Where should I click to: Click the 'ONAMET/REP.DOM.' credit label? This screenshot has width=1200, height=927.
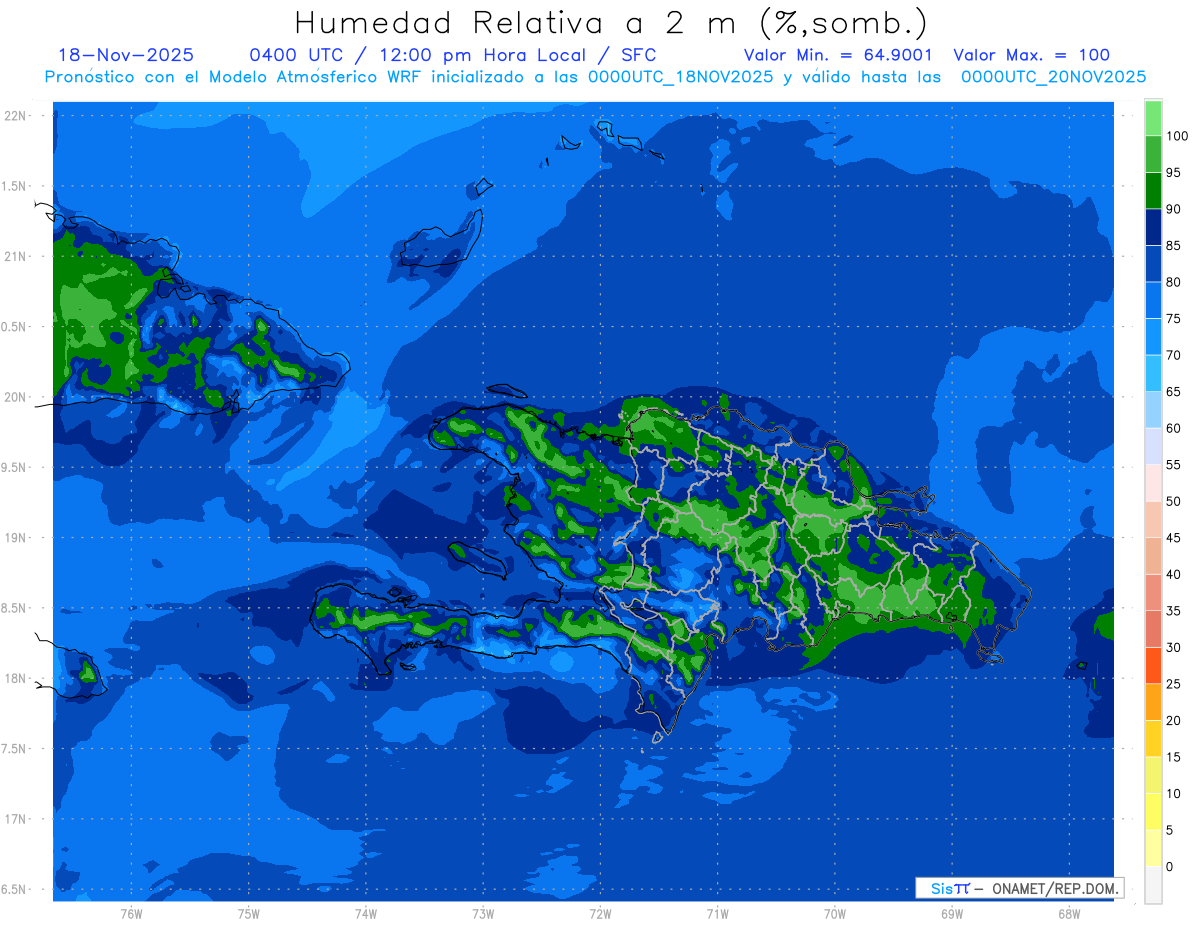click(1054, 888)
